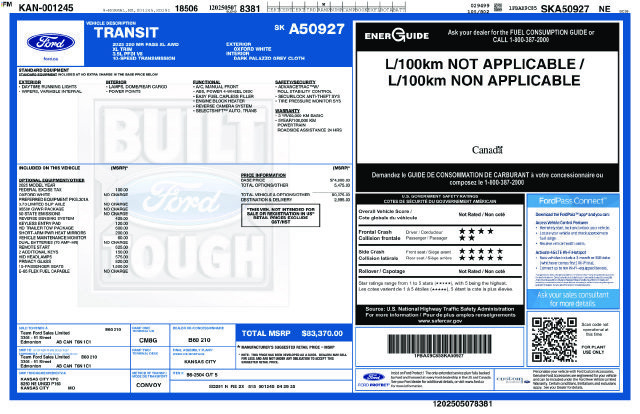Click E-85 FLEX FUEL CAPABLE row

(x=73, y=271)
